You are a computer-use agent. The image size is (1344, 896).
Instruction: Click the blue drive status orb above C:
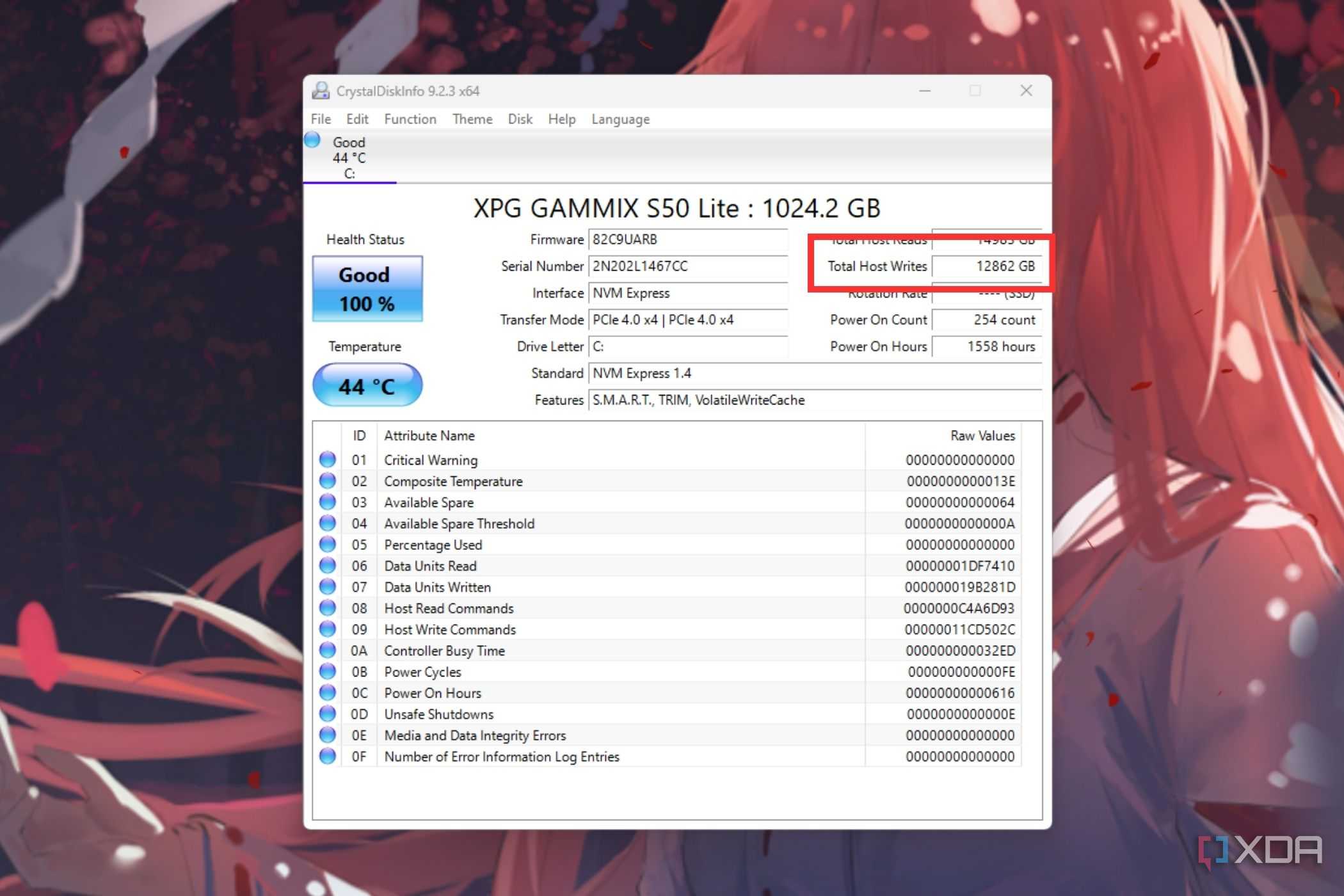tap(312, 140)
